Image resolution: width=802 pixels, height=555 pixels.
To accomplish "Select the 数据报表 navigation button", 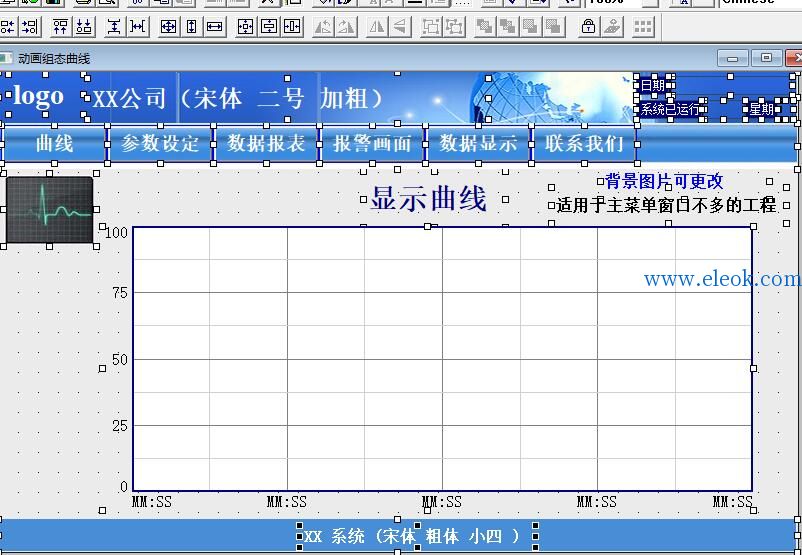I will pos(266,144).
